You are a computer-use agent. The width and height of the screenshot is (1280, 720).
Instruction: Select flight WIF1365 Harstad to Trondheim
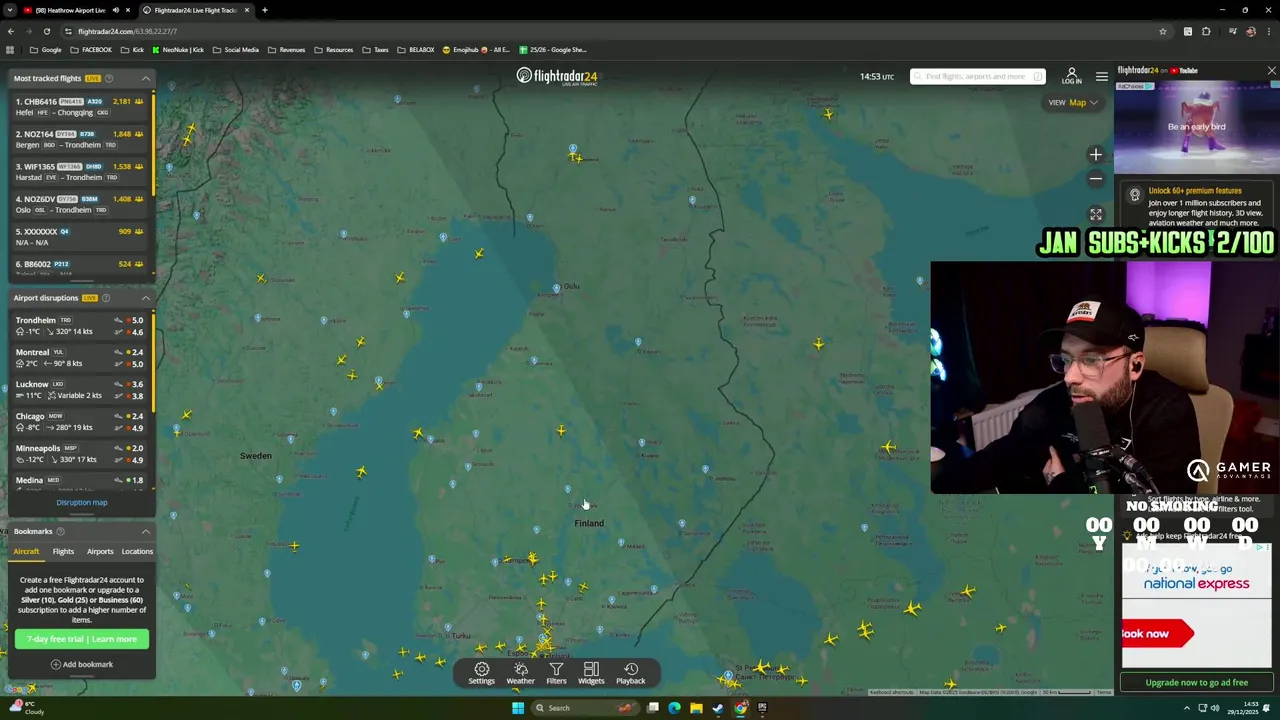click(x=78, y=171)
